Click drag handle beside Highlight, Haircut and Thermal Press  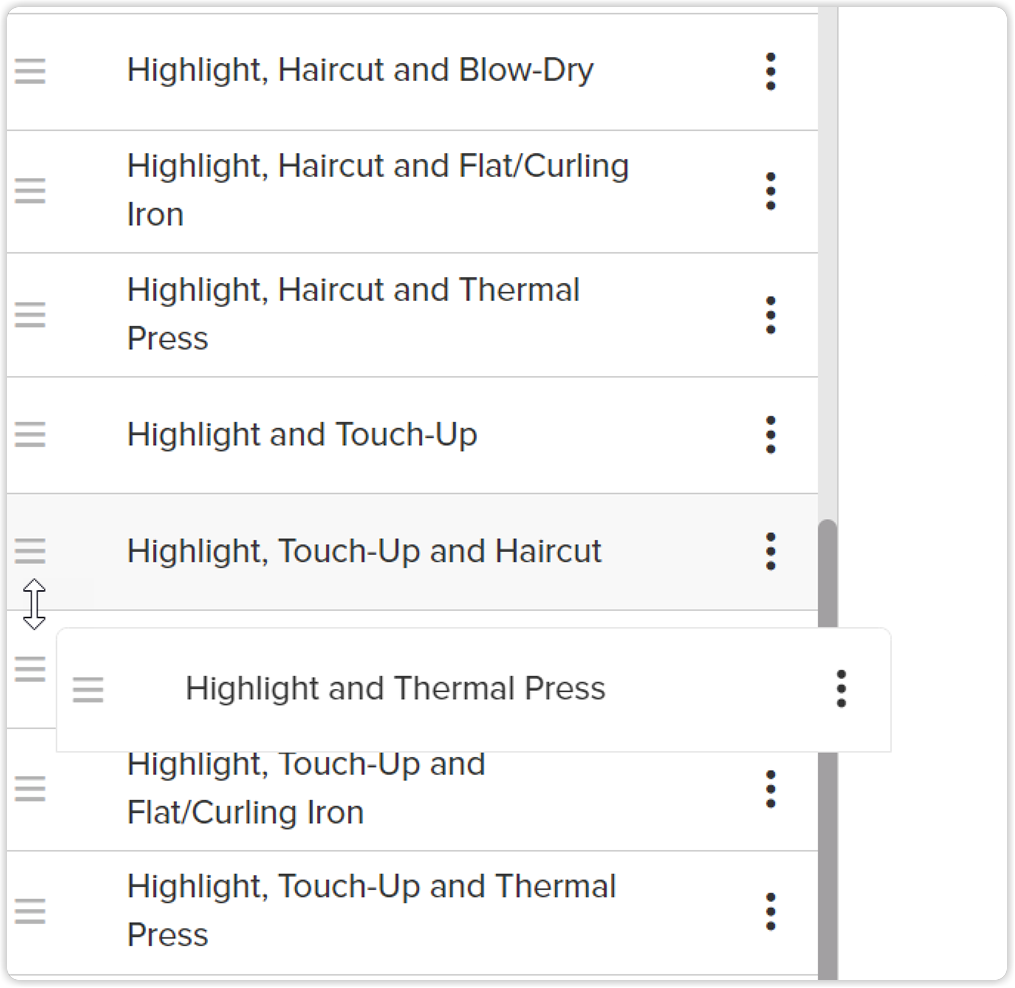[30, 315]
